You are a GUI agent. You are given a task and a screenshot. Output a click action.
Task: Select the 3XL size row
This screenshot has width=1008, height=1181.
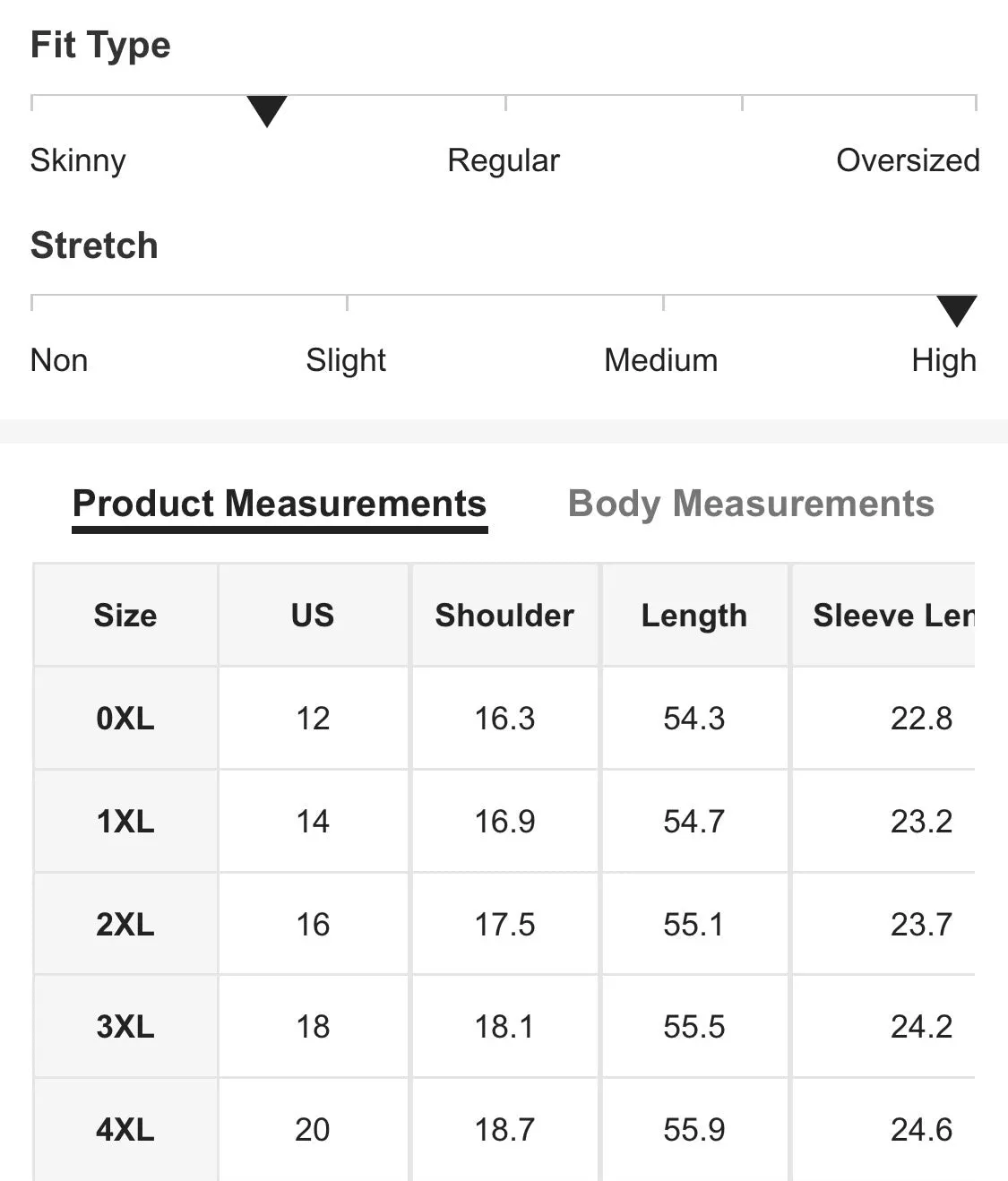[504, 1026]
